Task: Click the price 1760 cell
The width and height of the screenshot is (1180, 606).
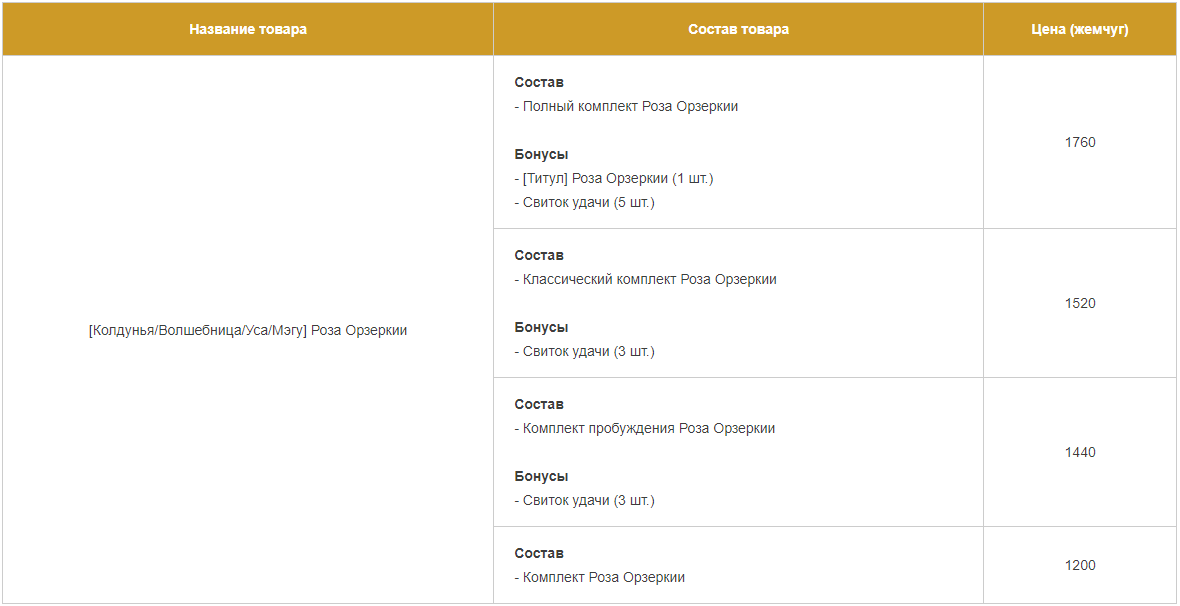Action: 1080,142
